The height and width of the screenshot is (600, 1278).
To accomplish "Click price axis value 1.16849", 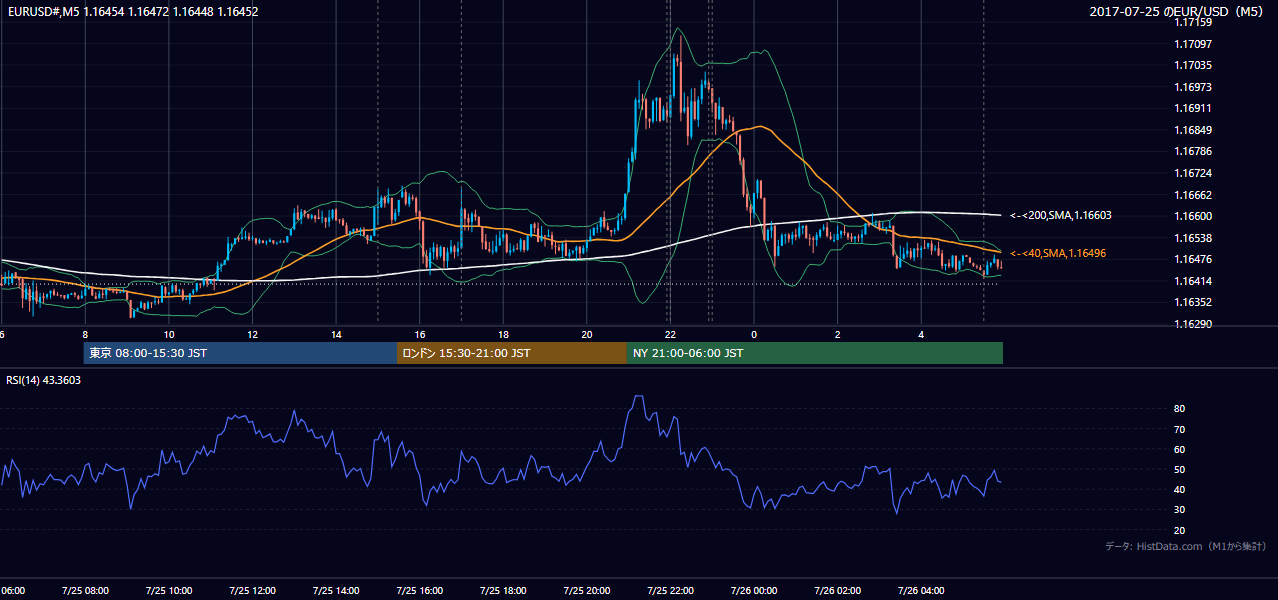I will pyautogui.click(x=1194, y=130).
